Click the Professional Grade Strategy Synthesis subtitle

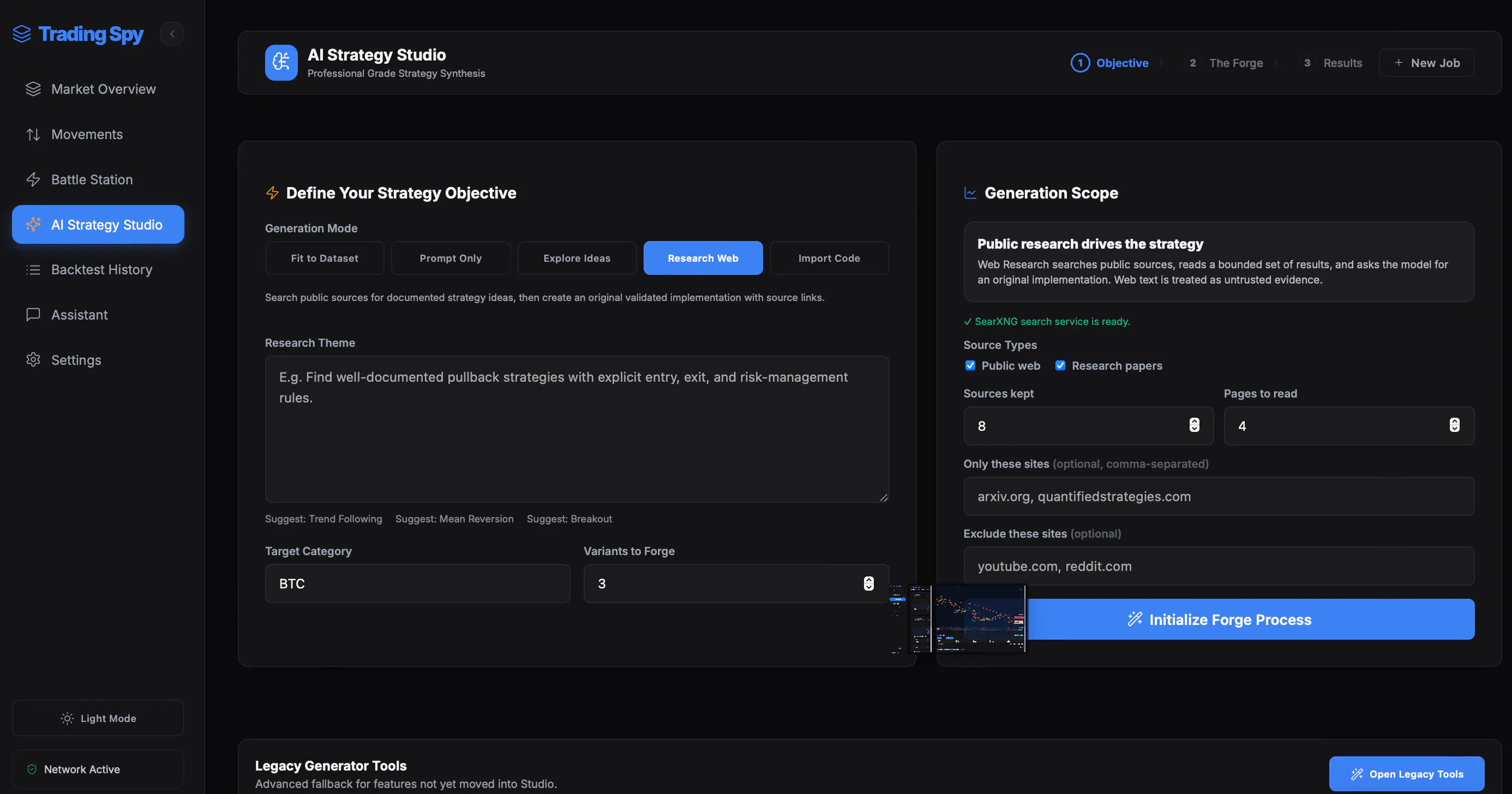click(396, 74)
